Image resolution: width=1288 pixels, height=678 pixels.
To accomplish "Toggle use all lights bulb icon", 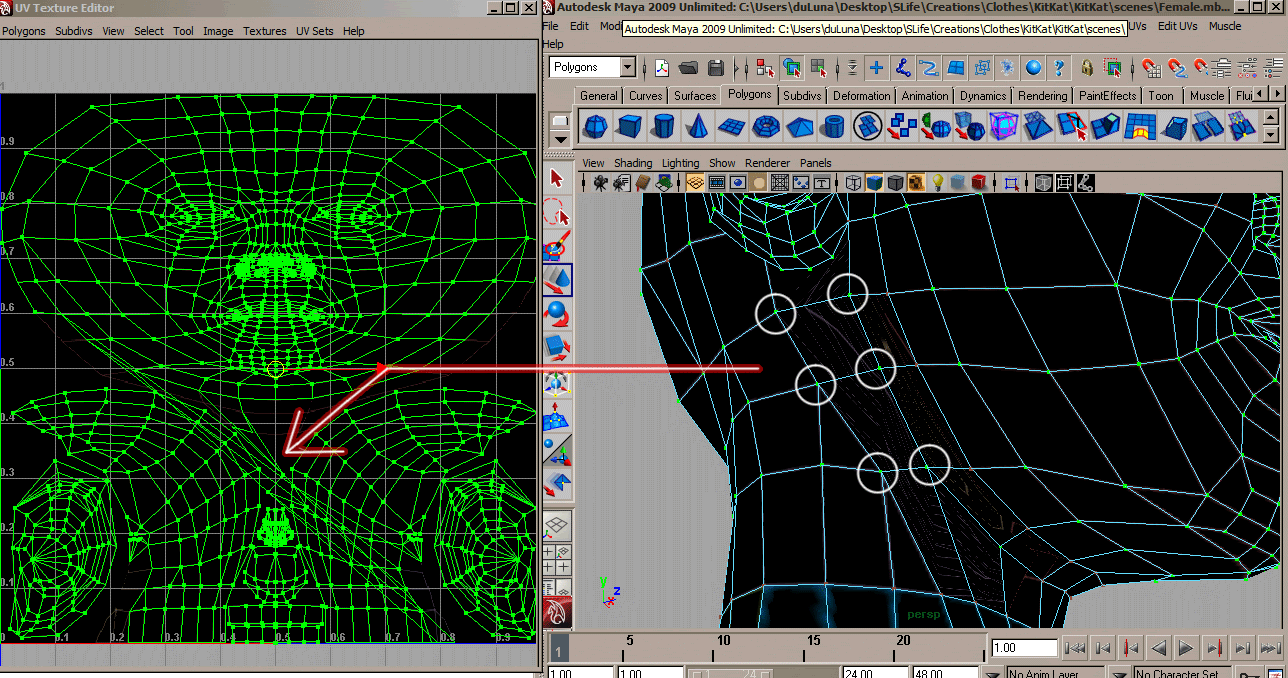I will coord(938,183).
